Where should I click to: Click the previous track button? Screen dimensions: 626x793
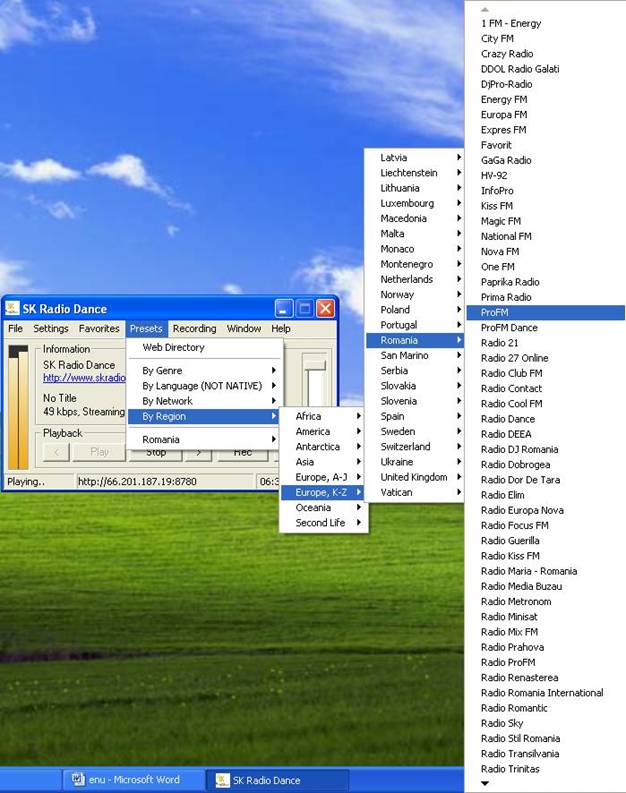(x=56, y=452)
